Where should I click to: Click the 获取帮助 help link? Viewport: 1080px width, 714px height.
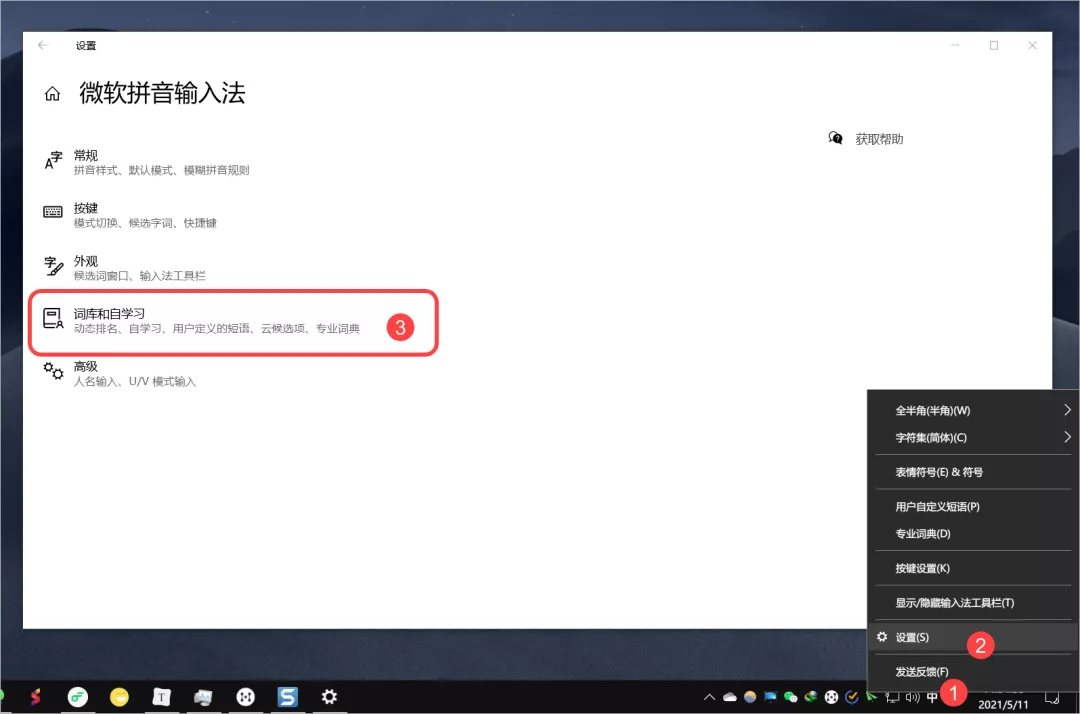879,139
